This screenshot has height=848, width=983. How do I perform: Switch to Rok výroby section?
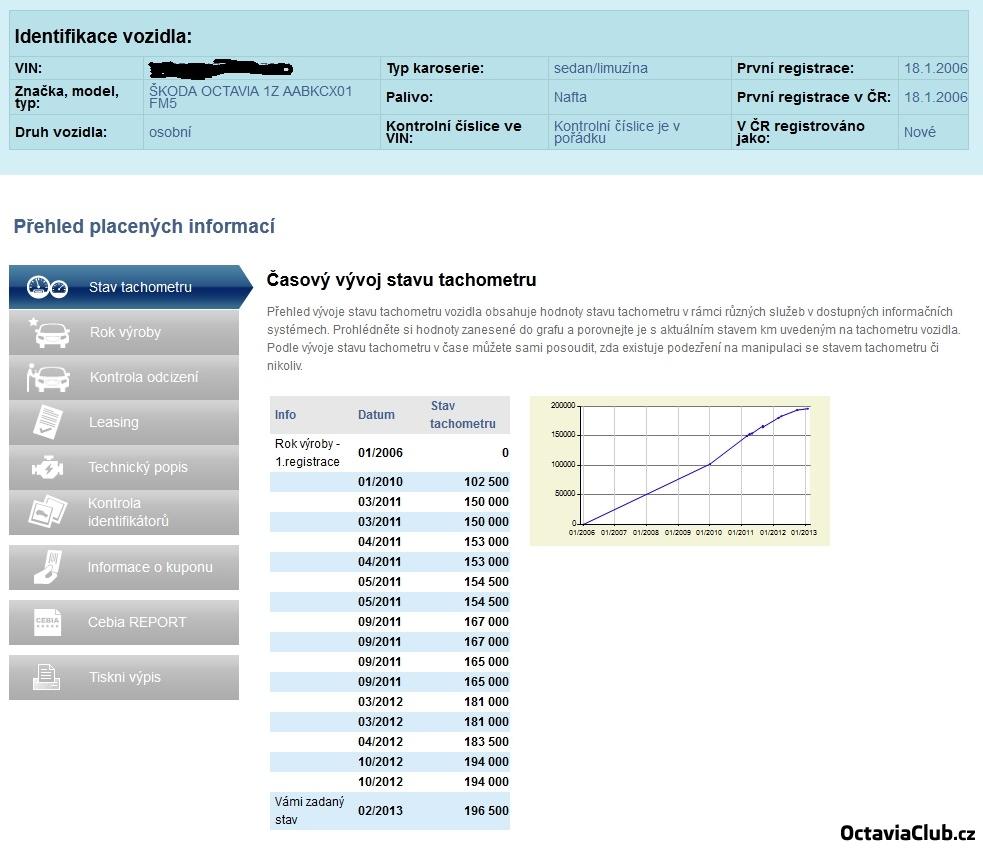click(125, 332)
